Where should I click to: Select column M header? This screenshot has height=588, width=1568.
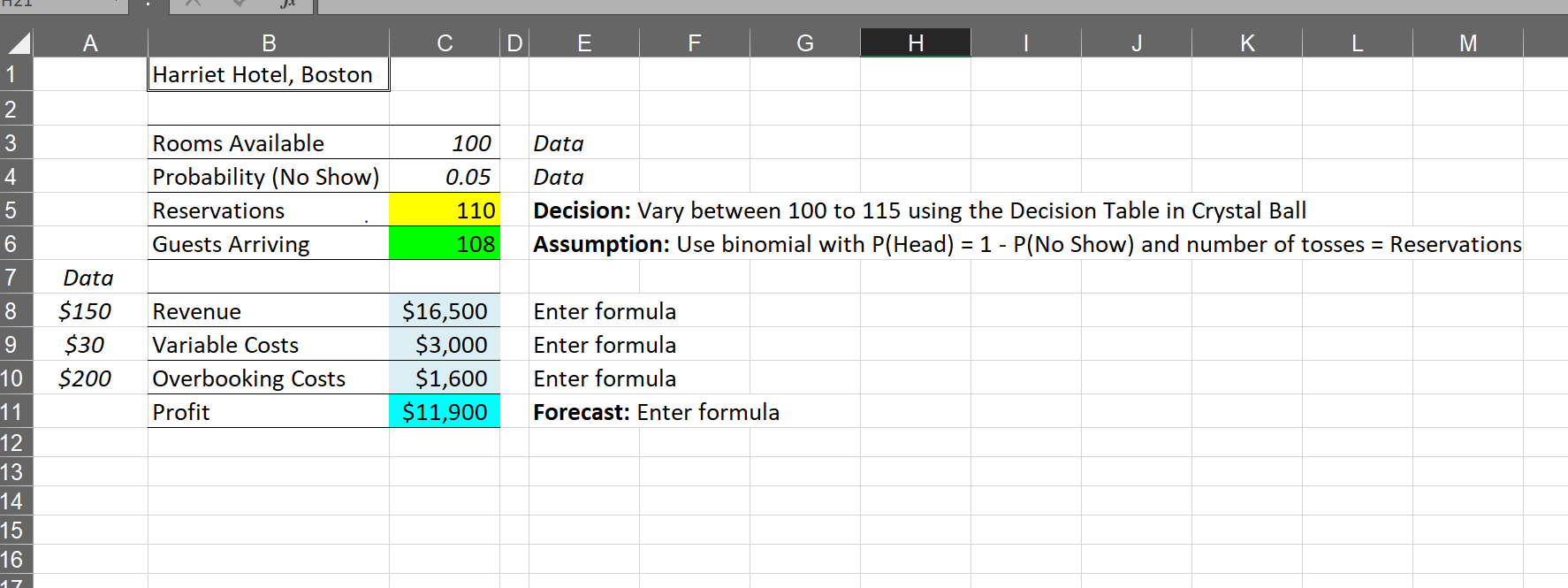click(1467, 42)
